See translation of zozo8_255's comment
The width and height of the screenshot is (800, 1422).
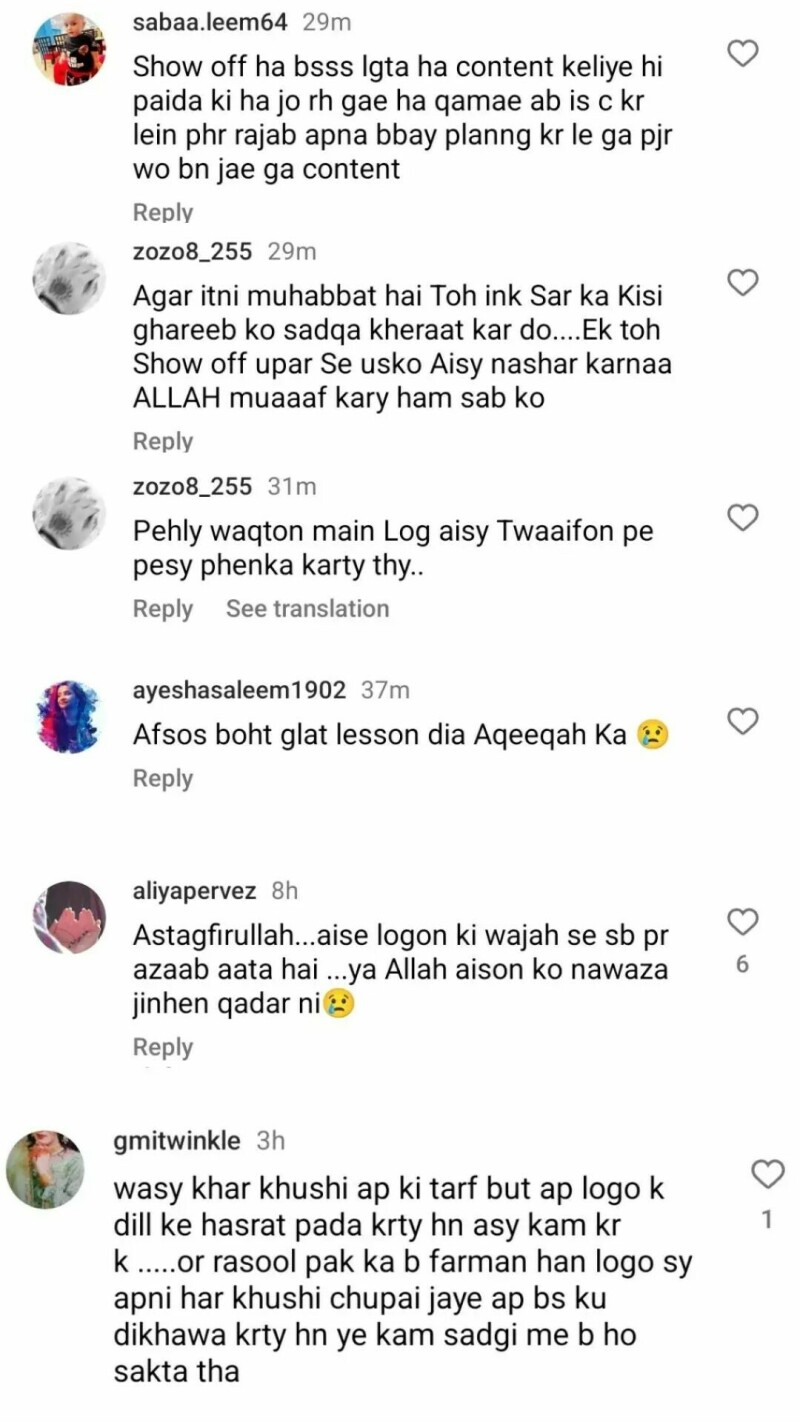point(307,609)
